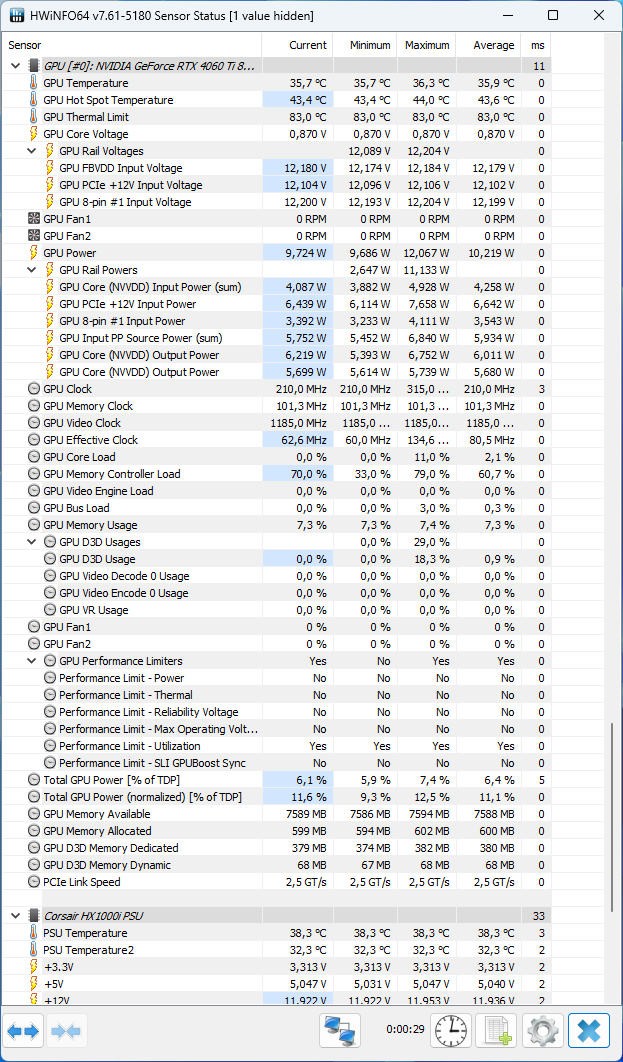Click the ms column header
Screen dimensions: 623x1062
[x=536, y=45]
